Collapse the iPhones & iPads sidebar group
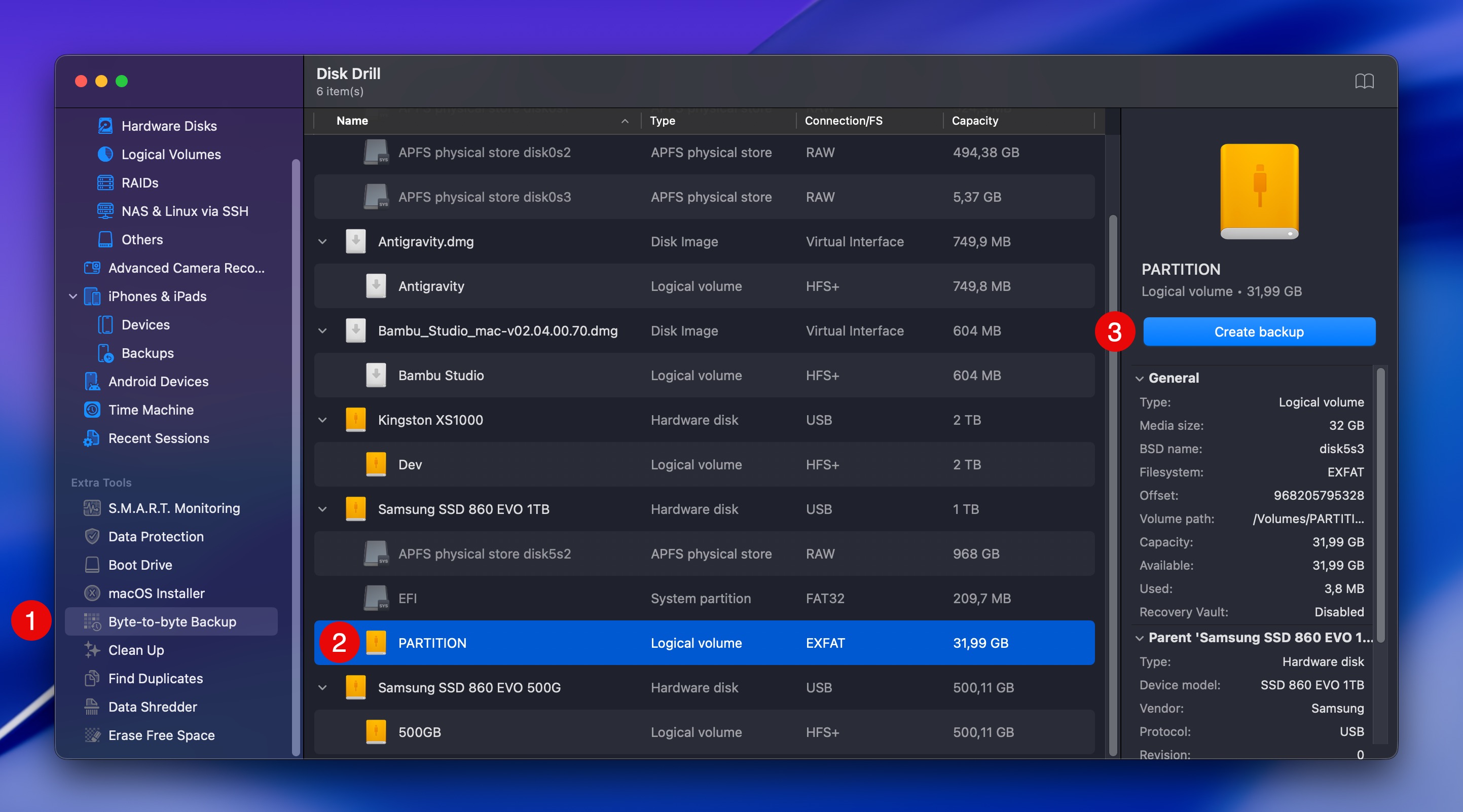 72,296
